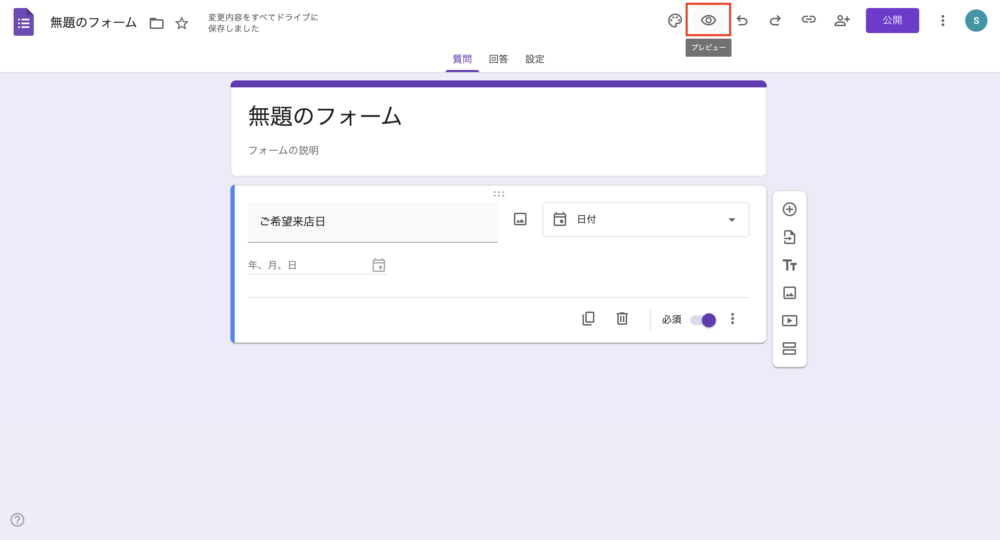Open the 日付 question type dropdown
Screen dimensions: 1000x540
coord(645,219)
